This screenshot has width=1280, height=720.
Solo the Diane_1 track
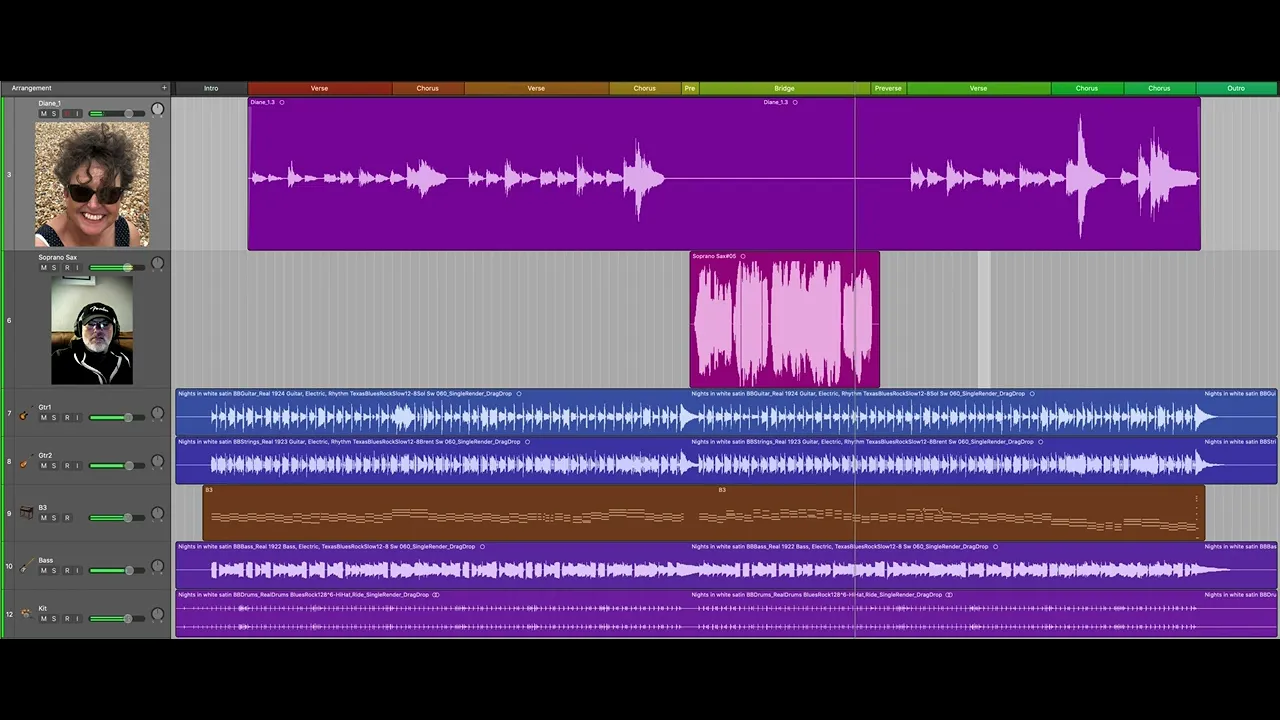[x=54, y=114]
